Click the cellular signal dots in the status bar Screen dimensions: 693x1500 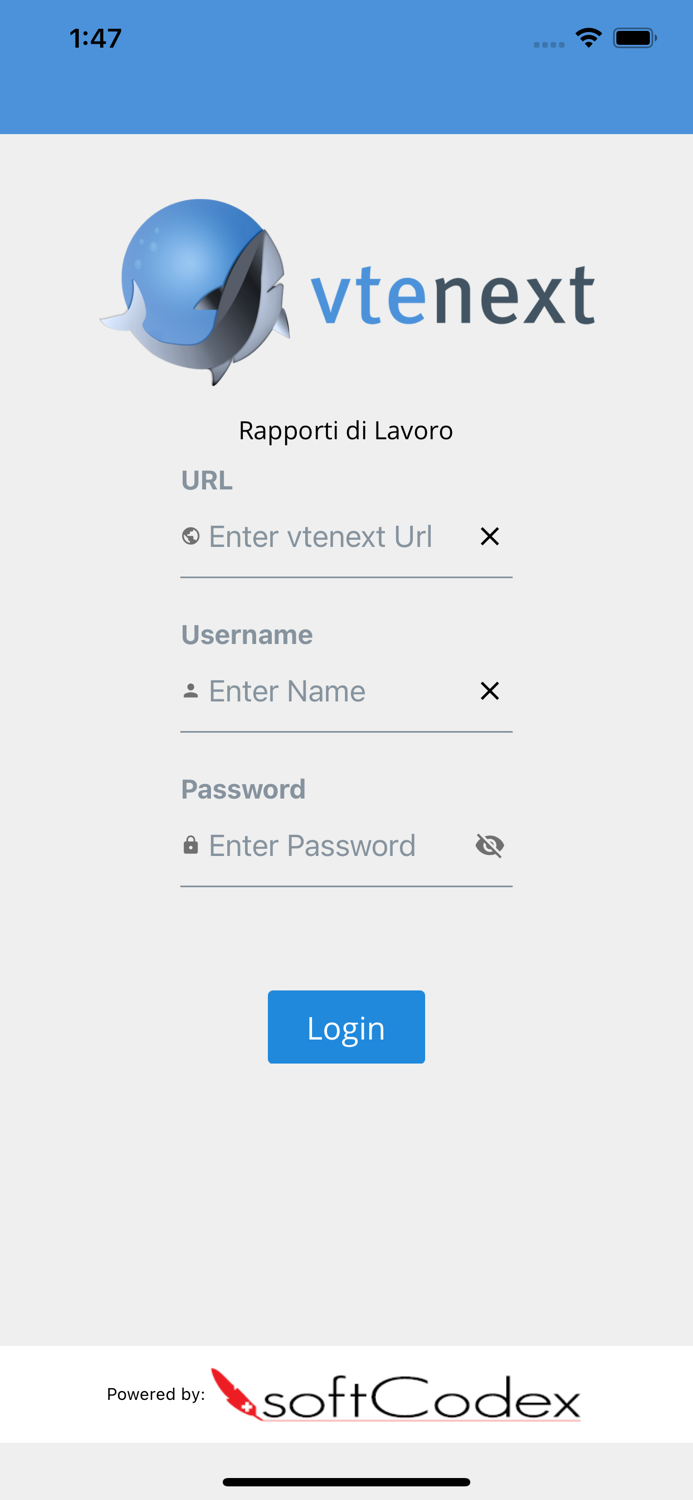548,44
